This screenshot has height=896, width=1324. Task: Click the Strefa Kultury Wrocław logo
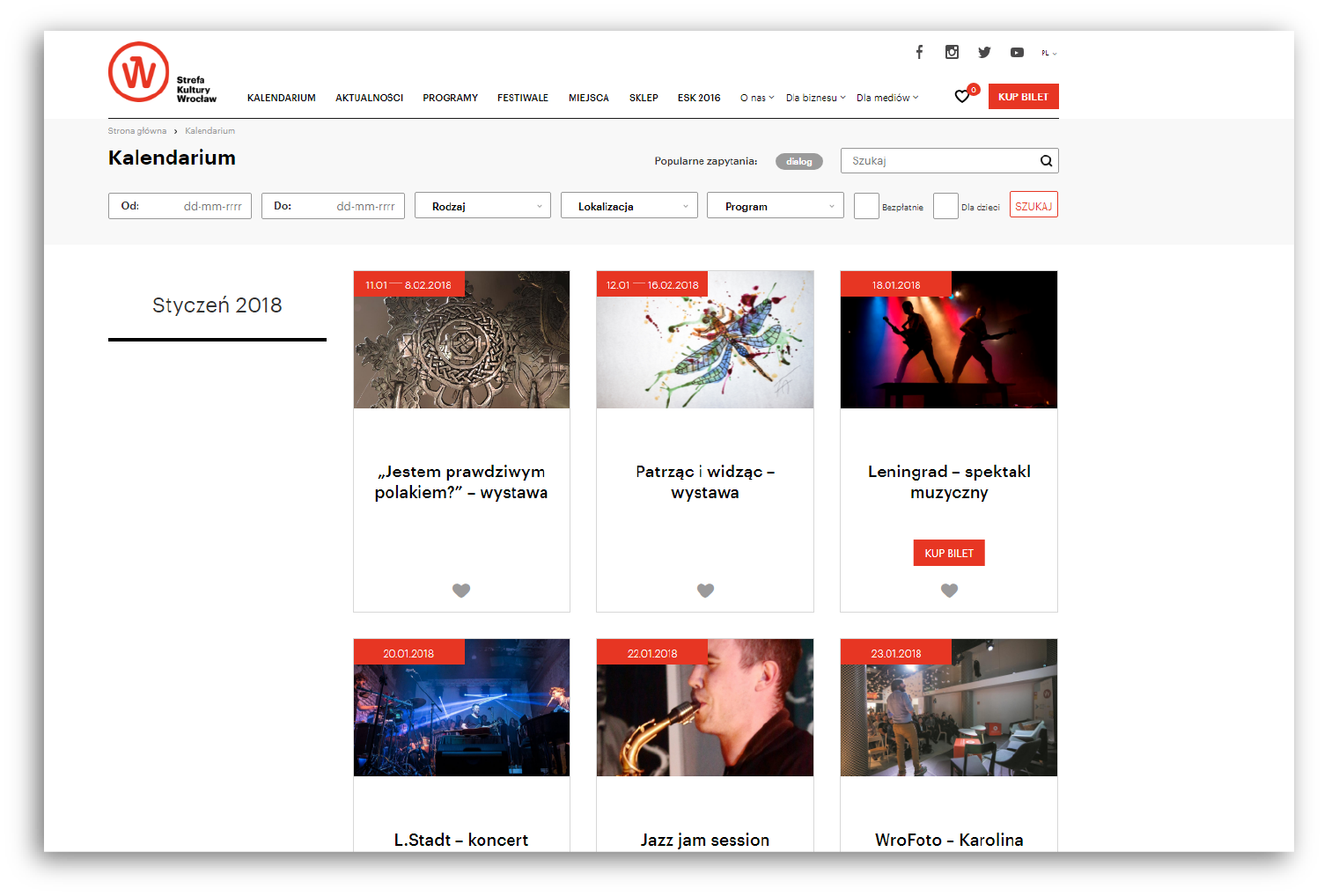[163, 72]
